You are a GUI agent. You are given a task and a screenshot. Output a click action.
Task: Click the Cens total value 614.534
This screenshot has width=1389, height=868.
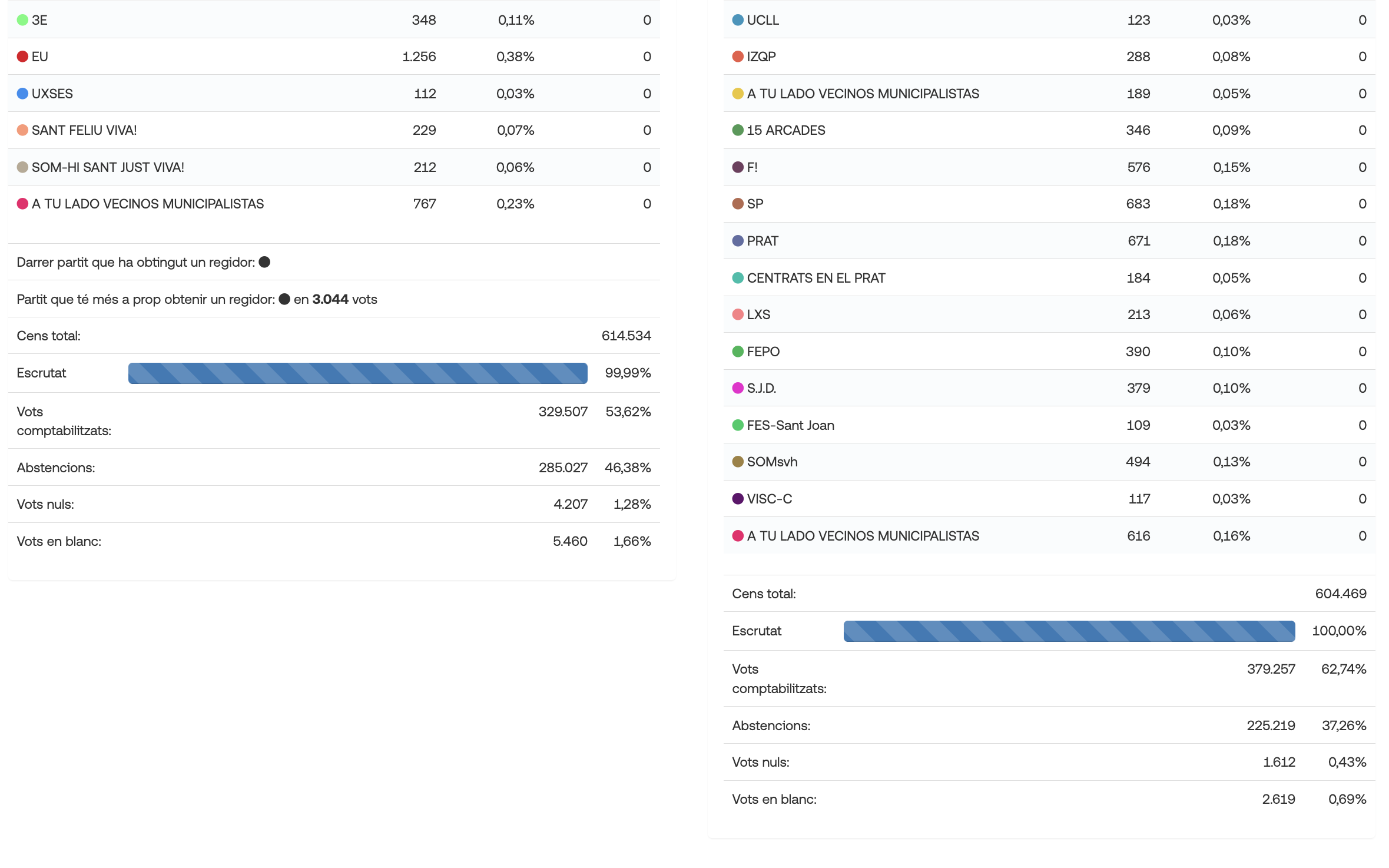[x=626, y=336]
